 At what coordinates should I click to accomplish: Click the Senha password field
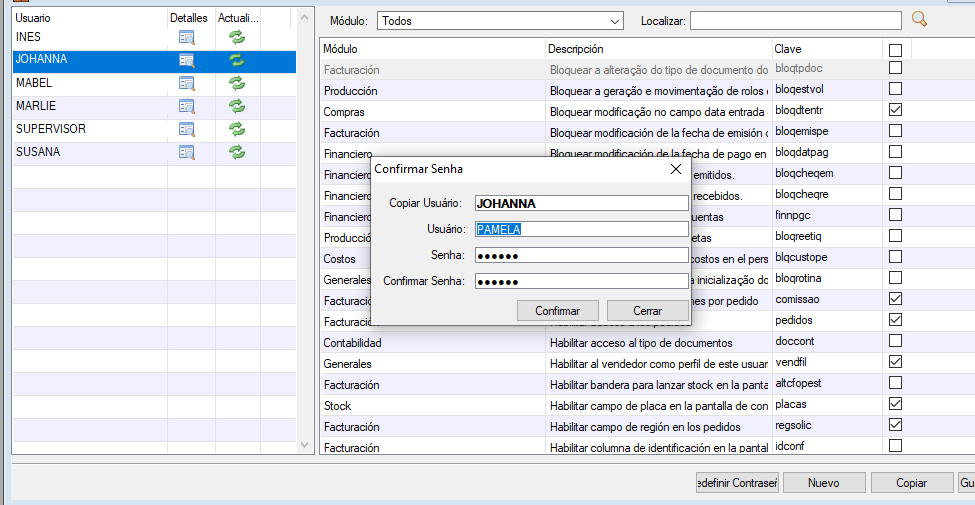[581, 256]
